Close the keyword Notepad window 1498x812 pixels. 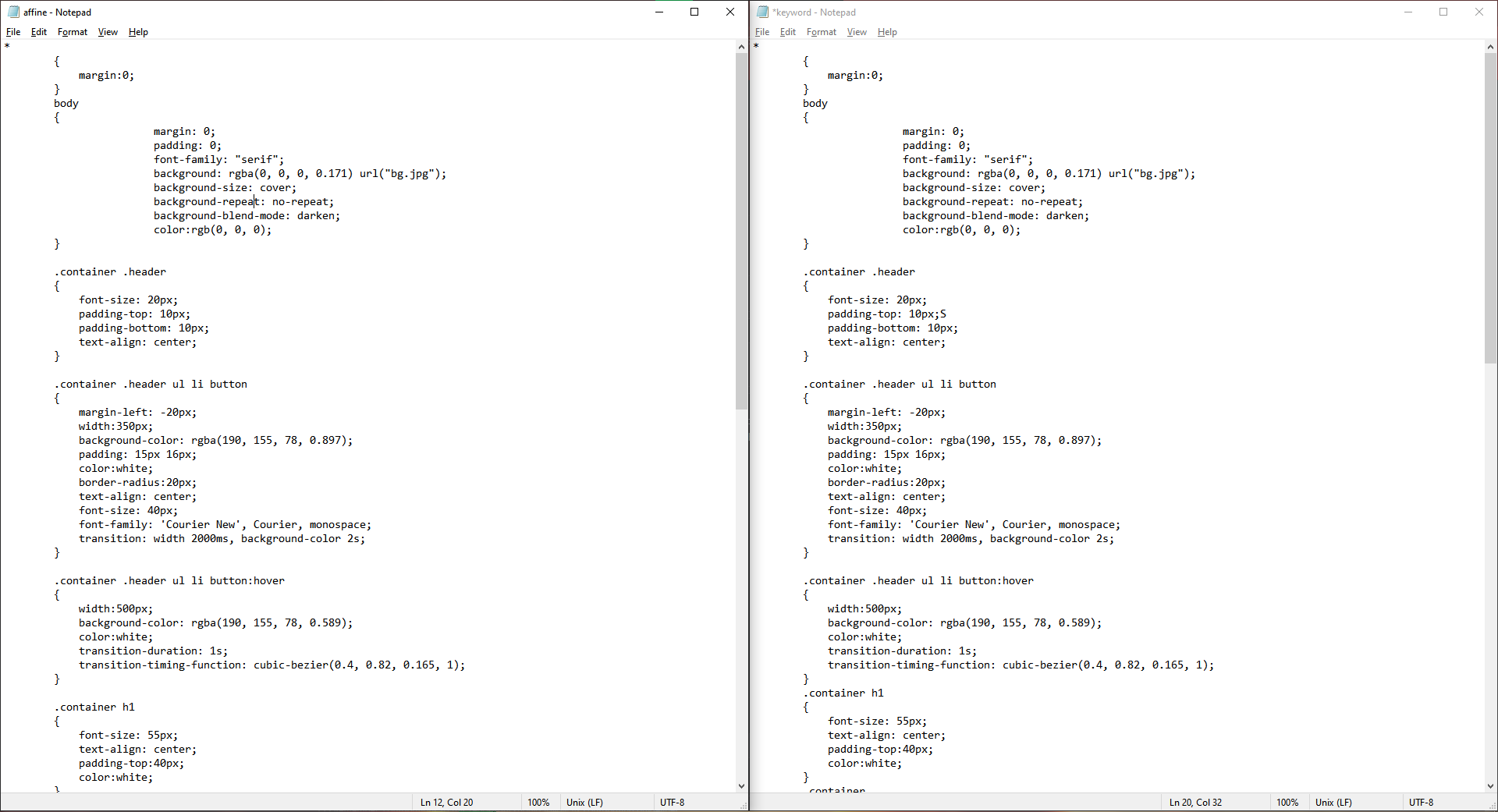coord(1479,12)
